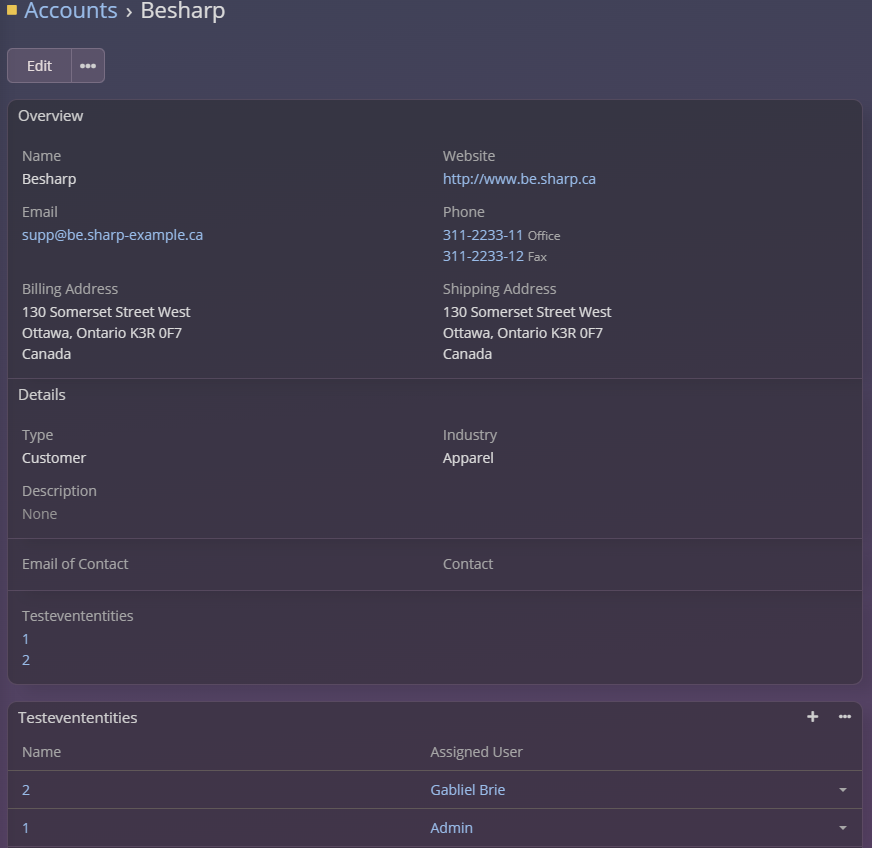872x848 pixels.
Task: Open record 2 in Testevententities list
Action: click(26, 790)
